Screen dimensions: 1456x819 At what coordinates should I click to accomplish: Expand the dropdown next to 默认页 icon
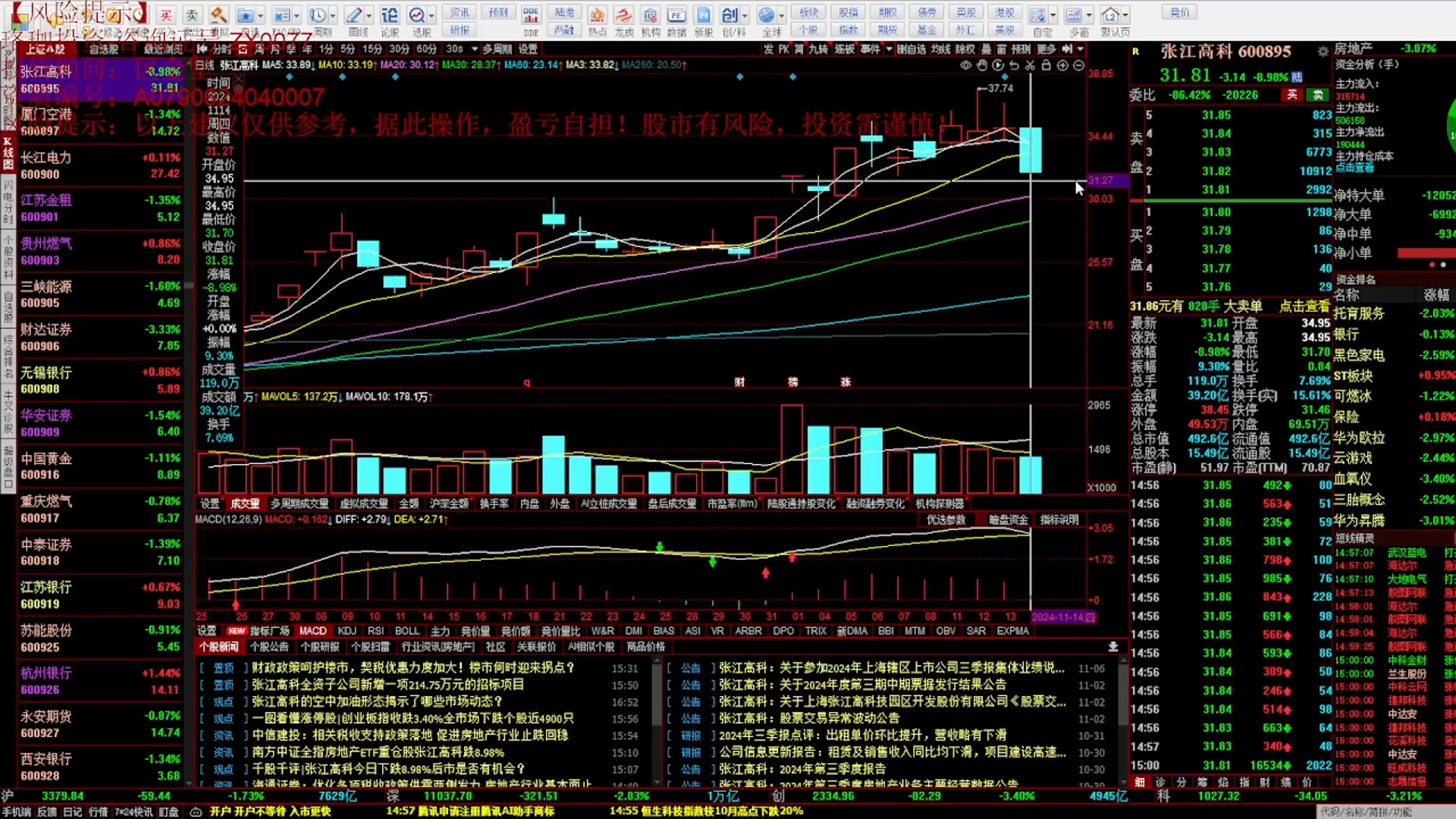pyautogui.click(x=1125, y=15)
